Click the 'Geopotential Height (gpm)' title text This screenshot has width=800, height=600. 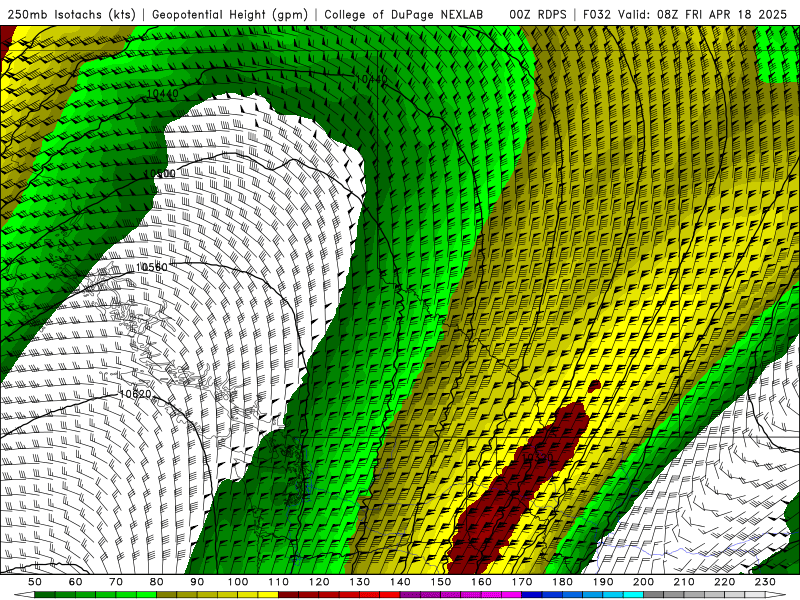[230, 14]
